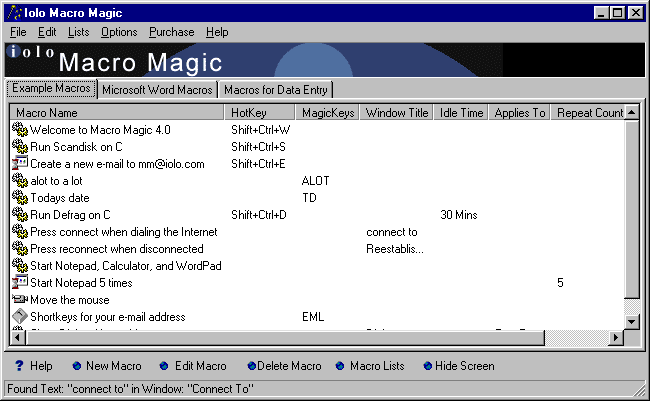Image resolution: width=650 pixels, height=401 pixels.
Task: Switch to the Macros for Data Entry tab
Action: click(276, 90)
